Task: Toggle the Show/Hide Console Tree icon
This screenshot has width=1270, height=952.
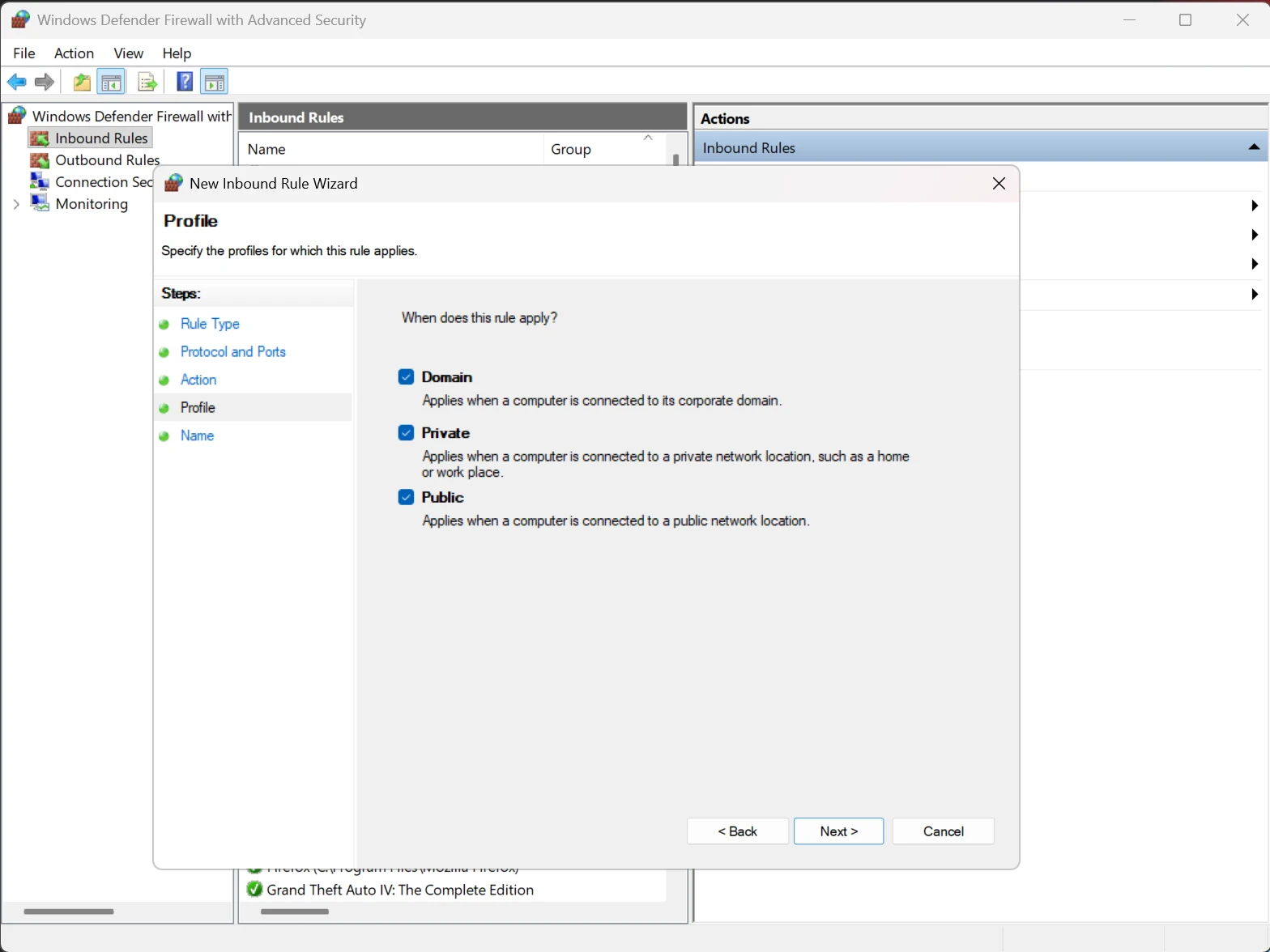Action: tap(111, 82)
